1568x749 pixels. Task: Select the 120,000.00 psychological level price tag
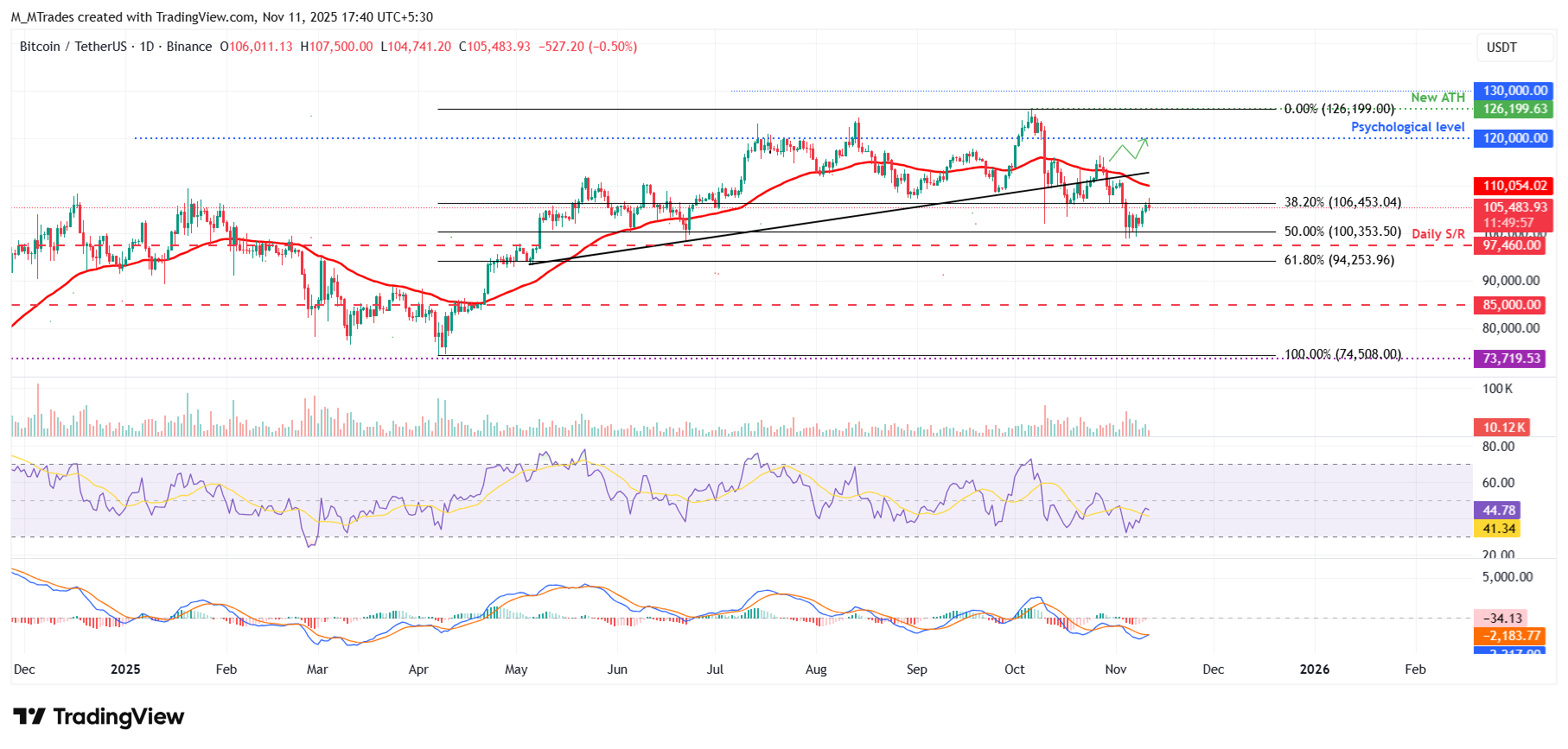tap(1514, 138)
